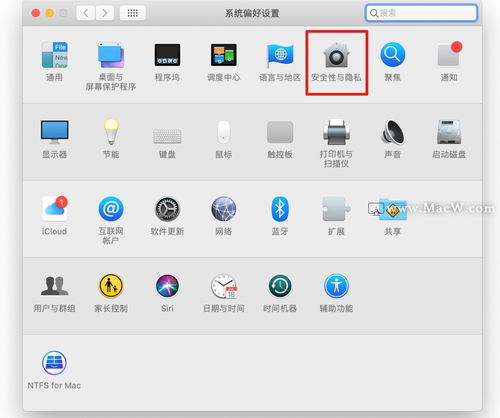
Task: Open the 通知 notifications pane
Action: click(449, 62)
